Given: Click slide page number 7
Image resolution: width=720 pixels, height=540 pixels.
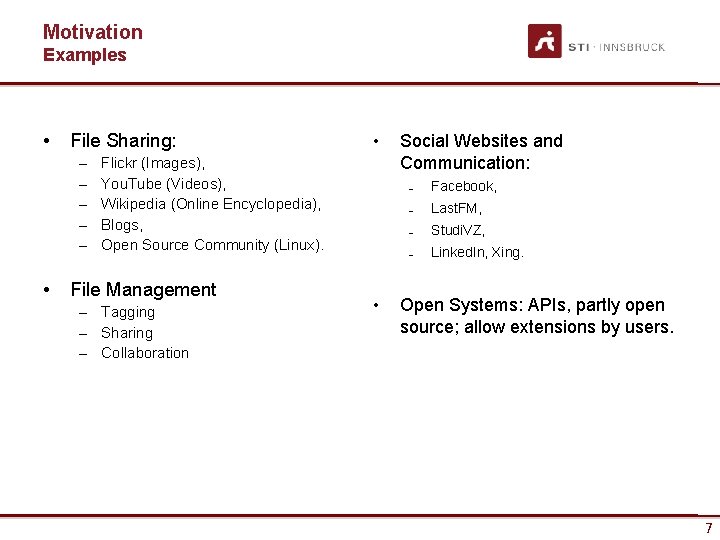Looking at the screenshot, I should (709, 528).
